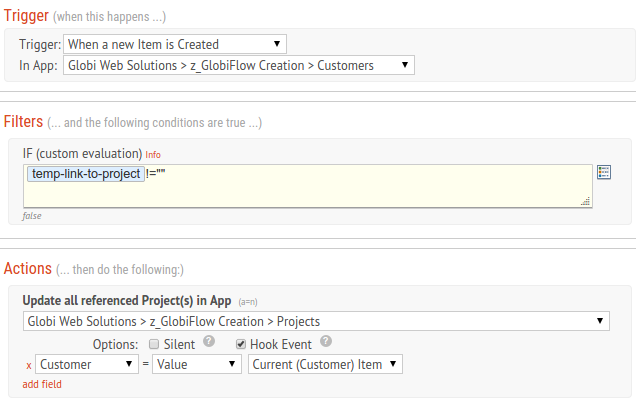This screenshot has width=636, height=404.
Task: Uncheck the Hook Event checkbox
Action: pyautogui.click(x=241, y=344)
